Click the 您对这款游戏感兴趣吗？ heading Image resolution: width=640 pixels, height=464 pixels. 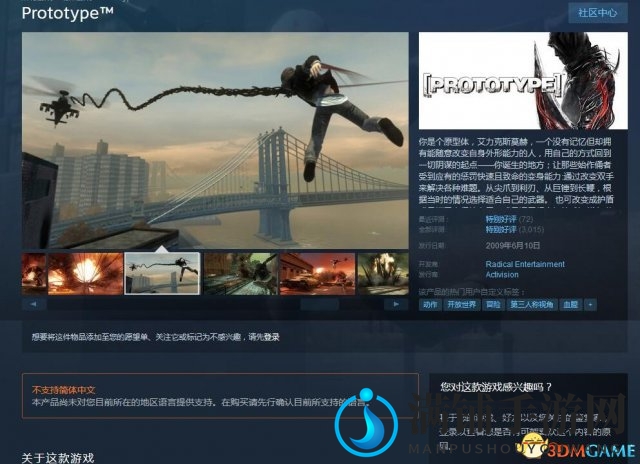pyautogui.click(x=496, y=387)
